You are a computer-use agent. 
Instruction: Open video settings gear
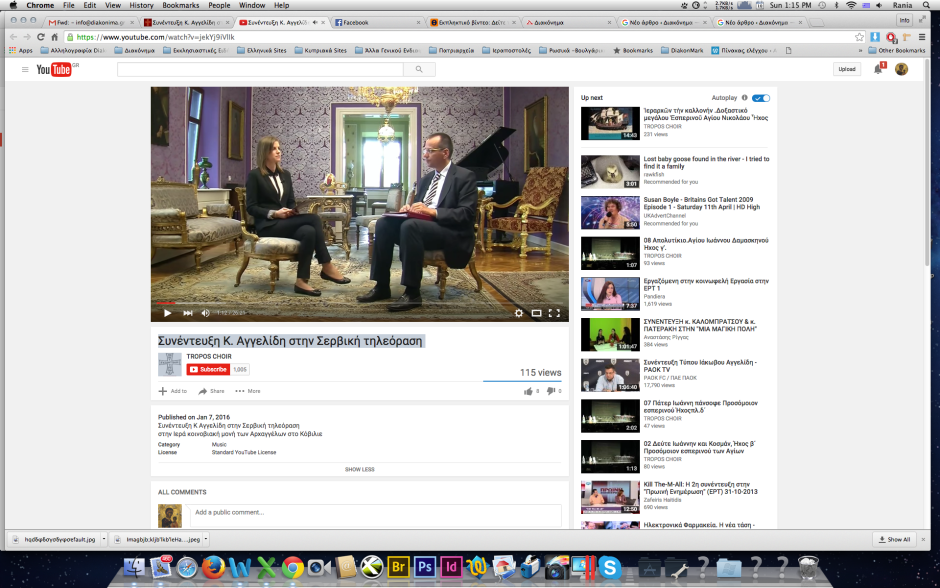(x=518, y=313)
